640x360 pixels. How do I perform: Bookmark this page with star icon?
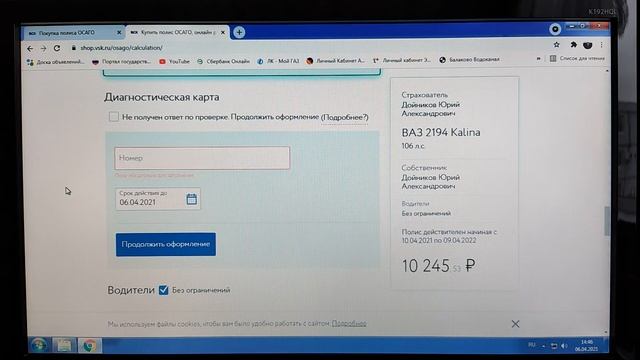[x=556, y=44]
